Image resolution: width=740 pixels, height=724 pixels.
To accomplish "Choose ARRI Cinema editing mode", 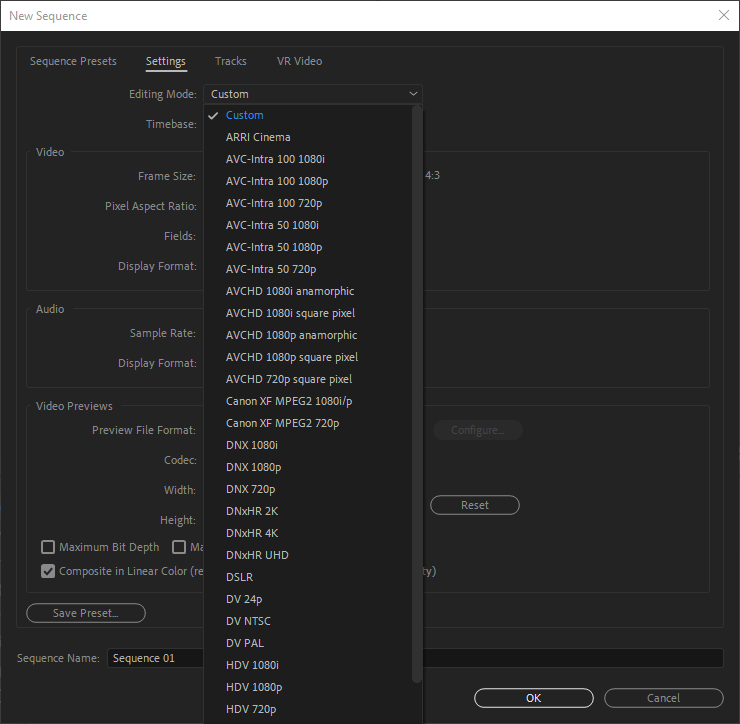I will point(308,137).
